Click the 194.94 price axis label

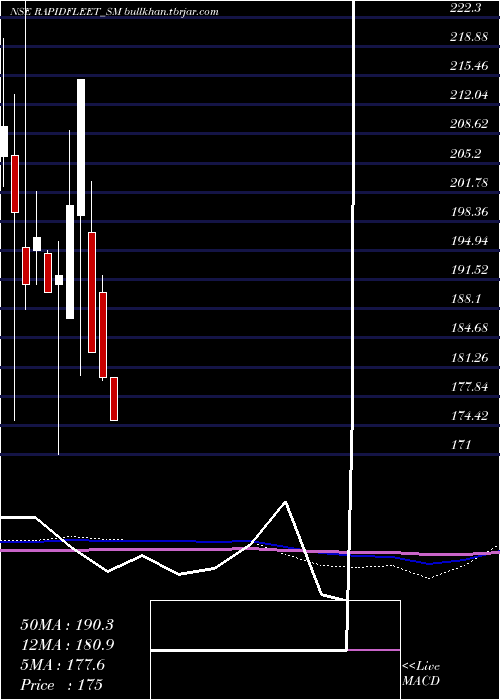pyautogui.click(x=469, y=241)
